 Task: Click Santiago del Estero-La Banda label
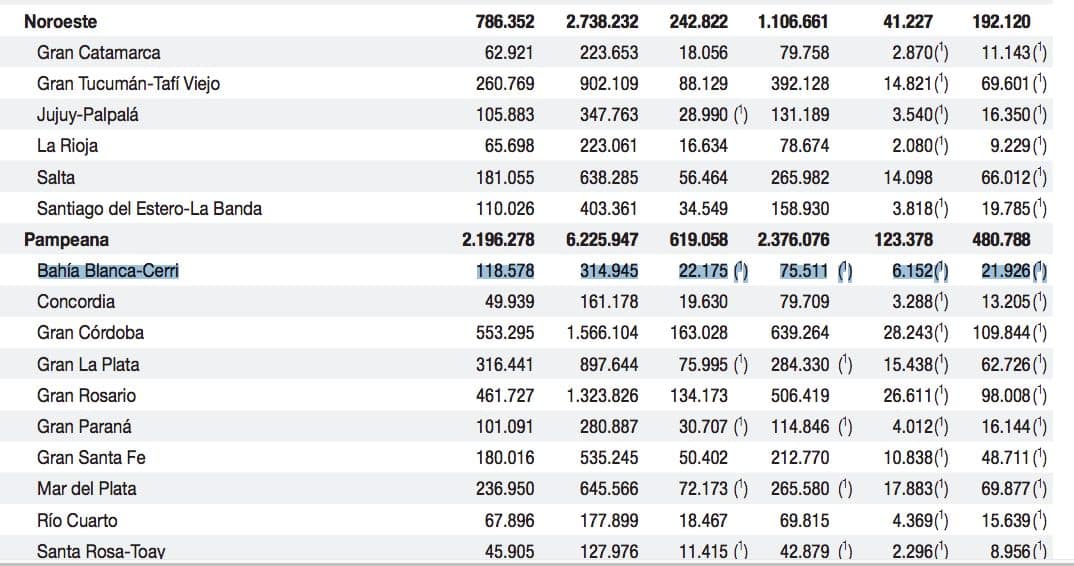(x=149, y=208)
